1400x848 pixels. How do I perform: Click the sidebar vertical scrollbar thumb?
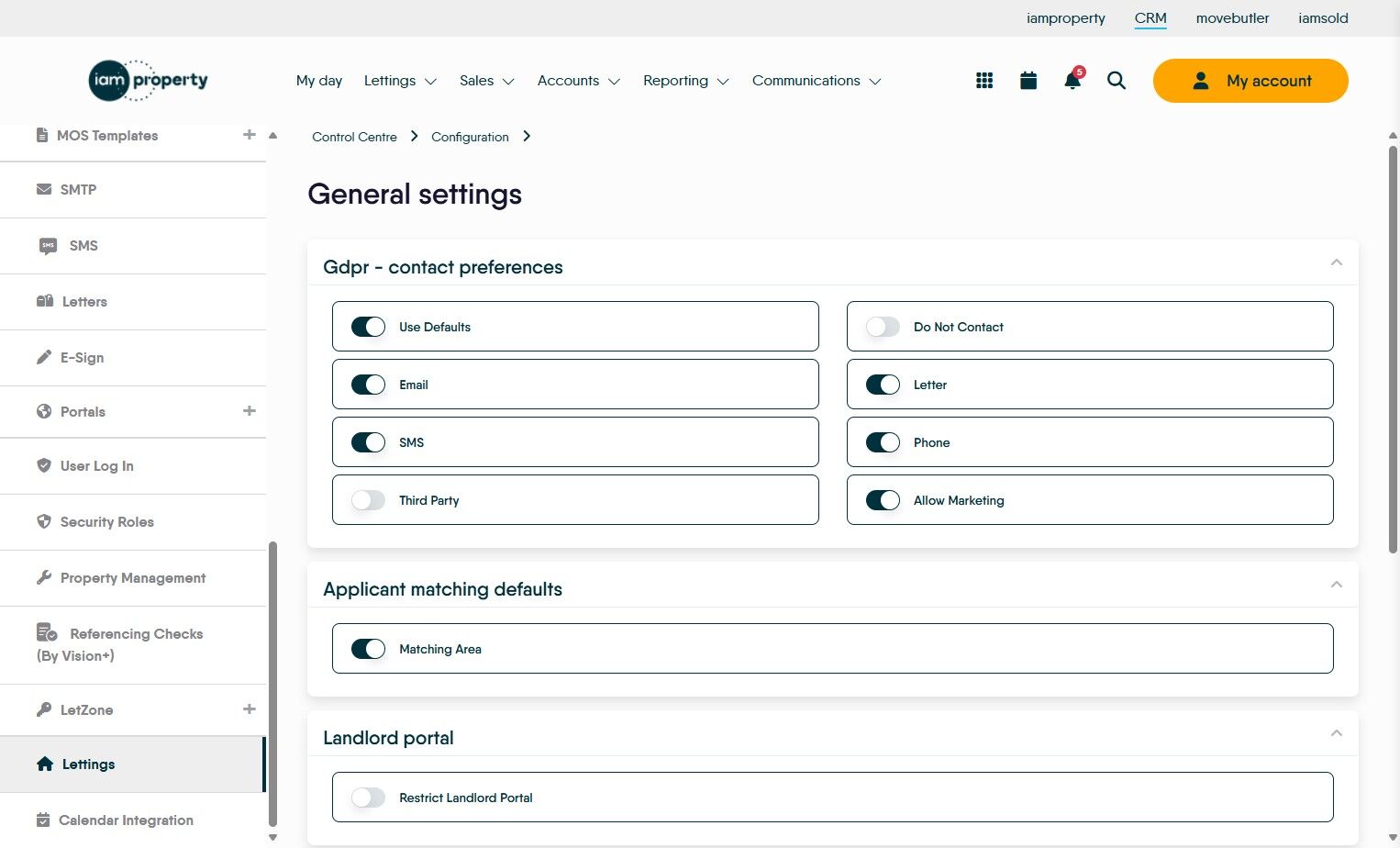(272, 684)
